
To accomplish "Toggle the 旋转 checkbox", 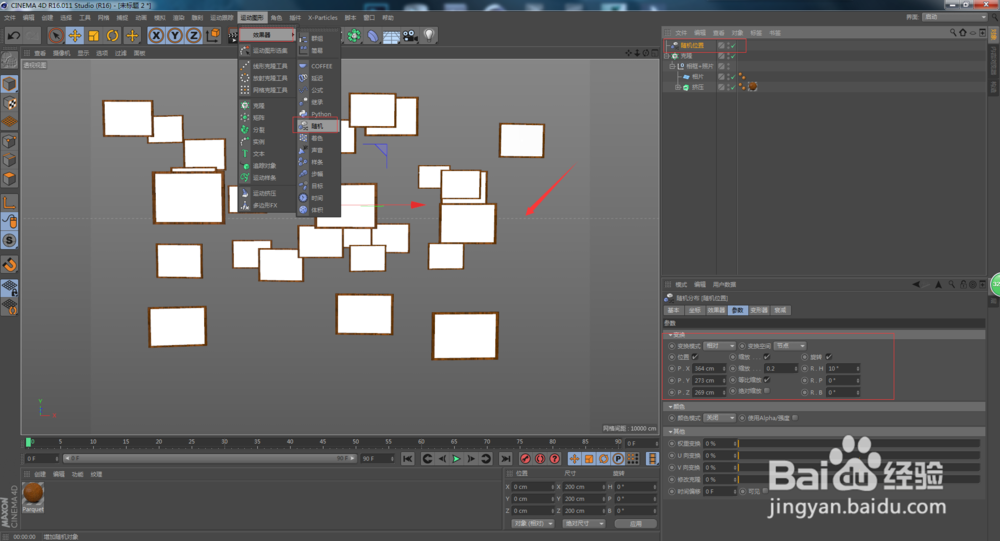I will 828,357.
